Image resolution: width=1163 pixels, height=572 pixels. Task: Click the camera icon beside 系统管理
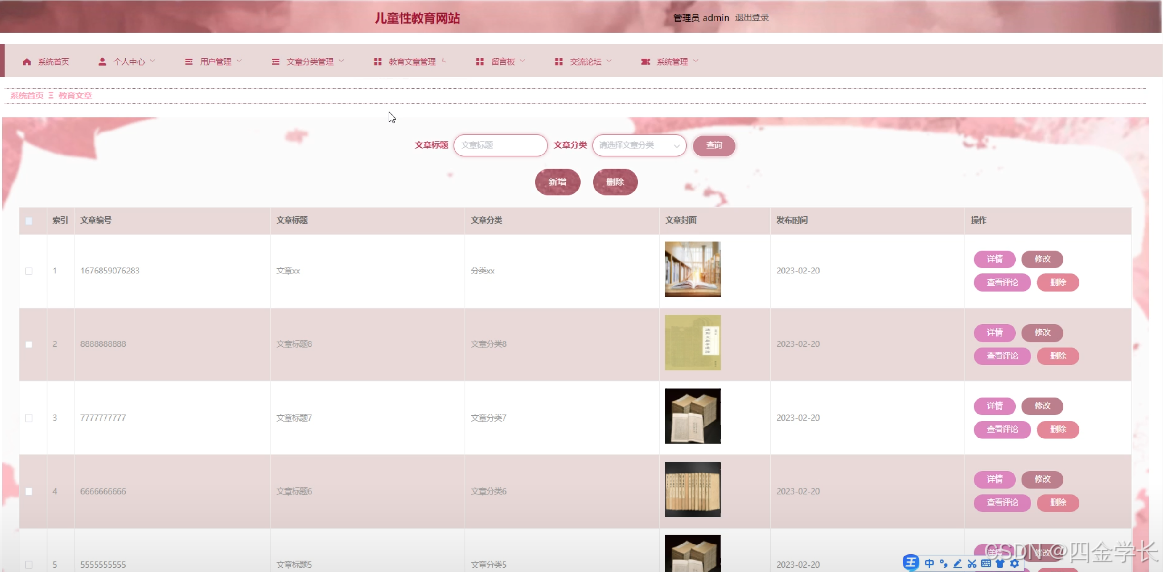pos(645,62)
